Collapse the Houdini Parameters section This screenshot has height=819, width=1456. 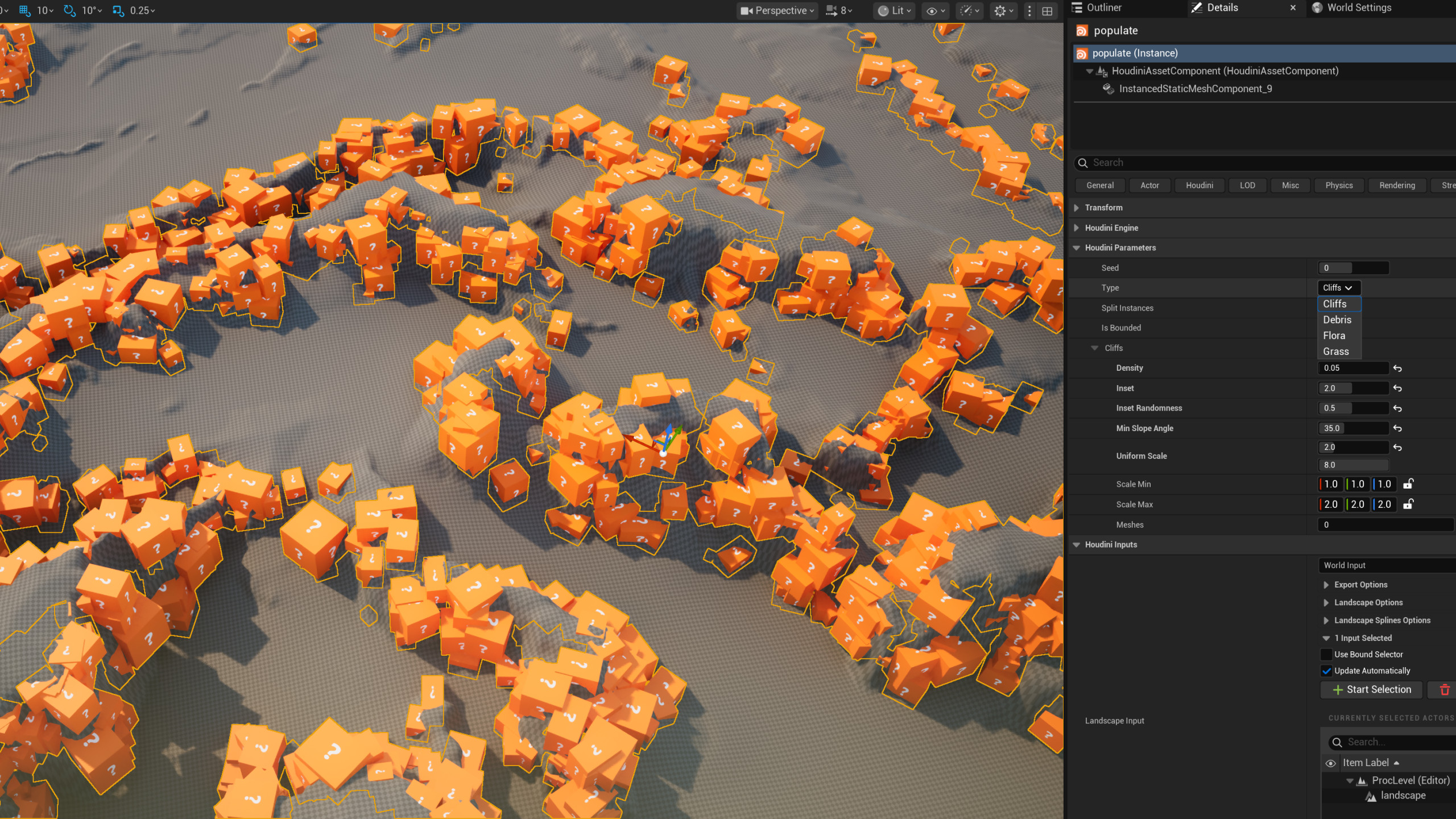click(1077, 247)
